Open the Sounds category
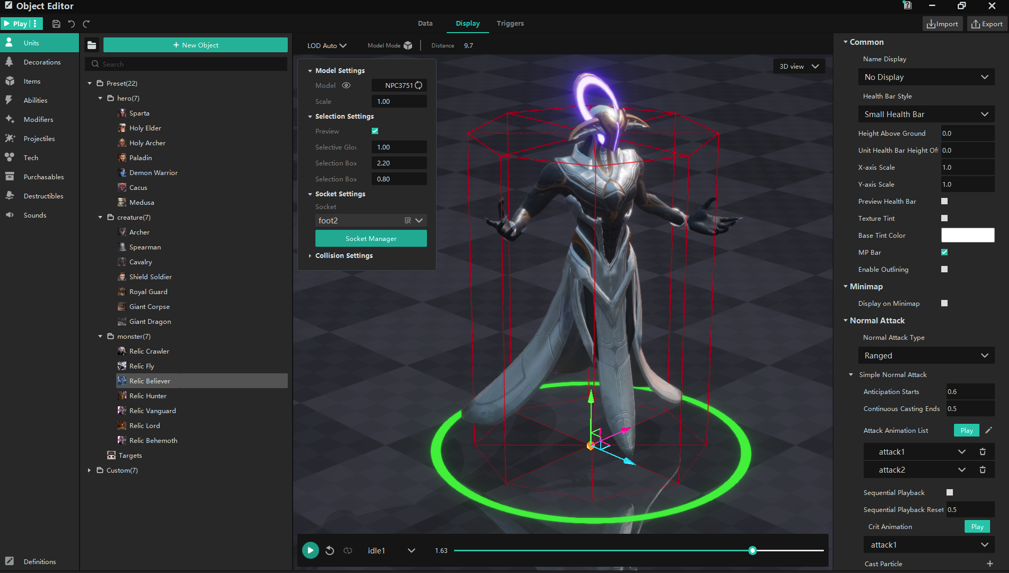This screenshot has height=573, width=1009. (x=39, y=215)
